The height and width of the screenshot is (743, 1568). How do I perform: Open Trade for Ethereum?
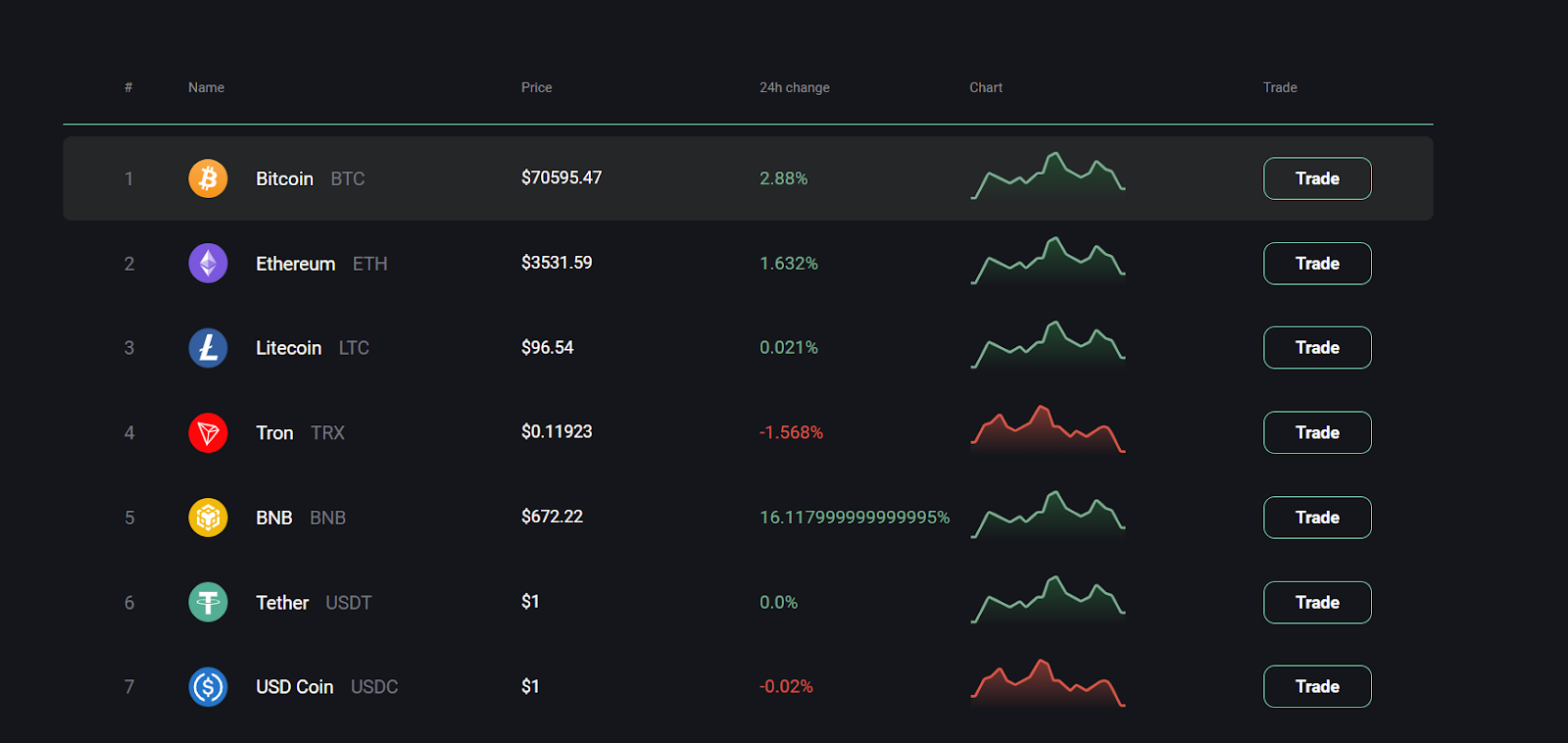(1317, 264)
